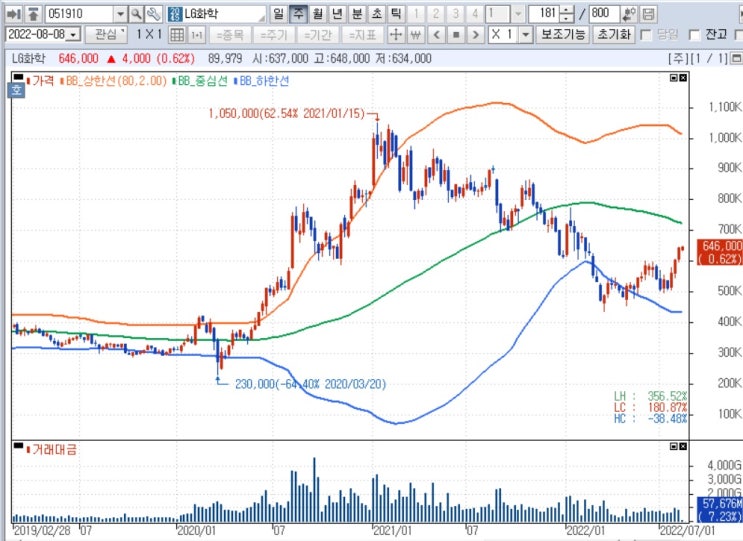Select the 년 yearly period button
Image resolution: width=743 pixels, height=541 pixels.
pyautogui.click(x=337, y=14)
